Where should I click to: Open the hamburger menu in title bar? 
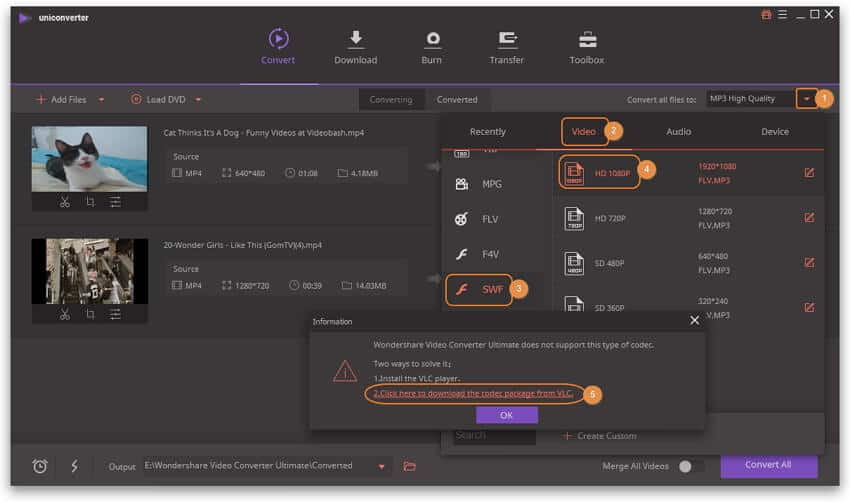(782, 15)
